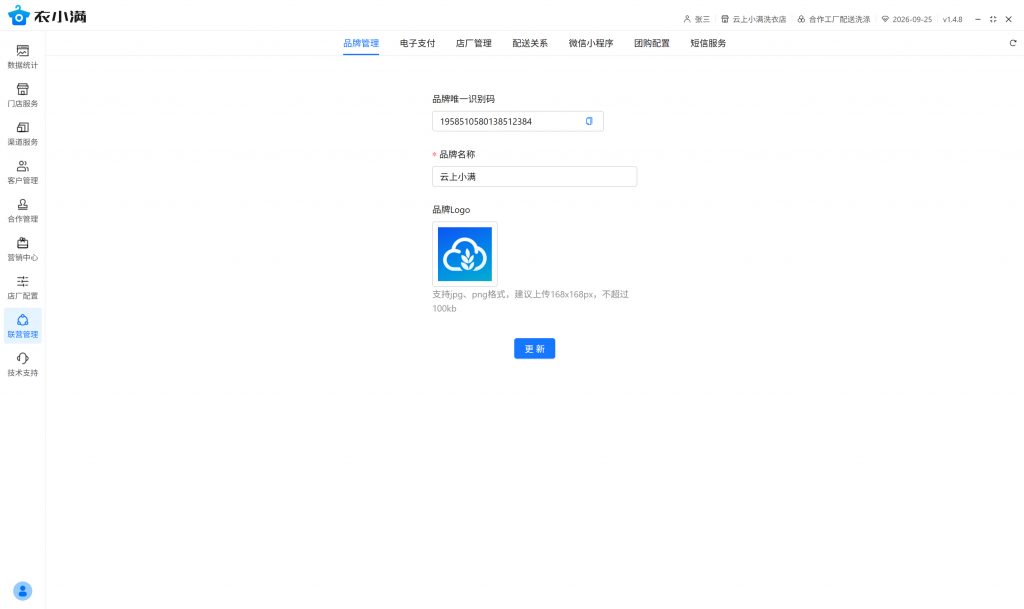Open 合作管理 in the sidebar
This screenshot has width=1024, height=609.
pos(22,210)
